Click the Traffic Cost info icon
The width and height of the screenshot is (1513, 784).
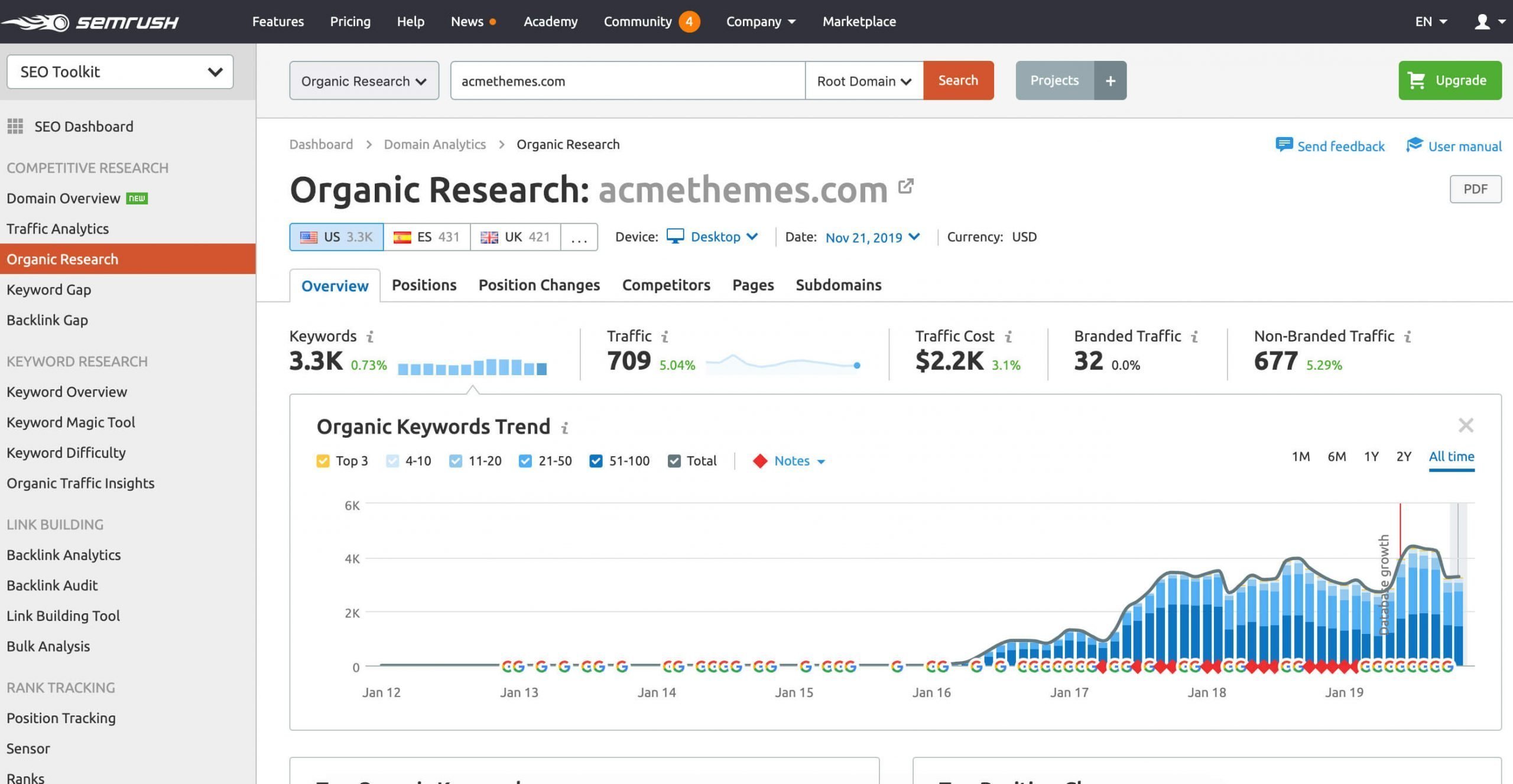pyautogui.click(x=1008, y=337)
